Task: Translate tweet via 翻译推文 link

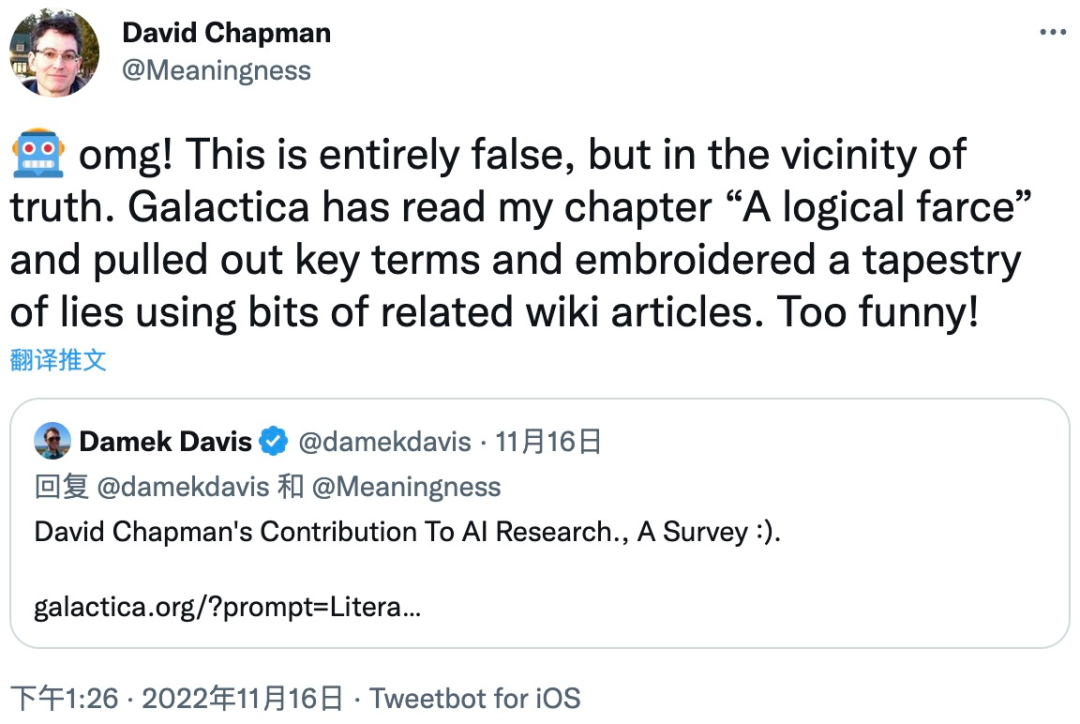Action: [59, 360]
